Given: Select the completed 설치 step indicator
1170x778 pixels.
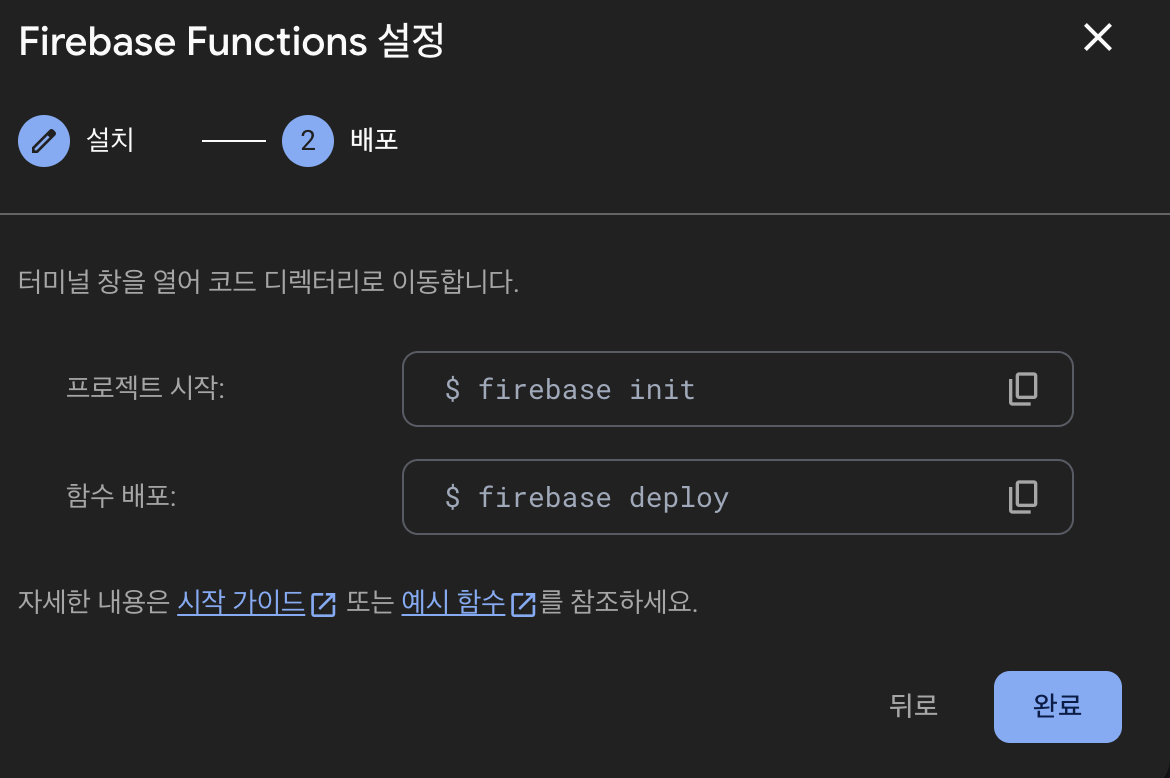Looking at the screenshot, I should pos(43,140).
